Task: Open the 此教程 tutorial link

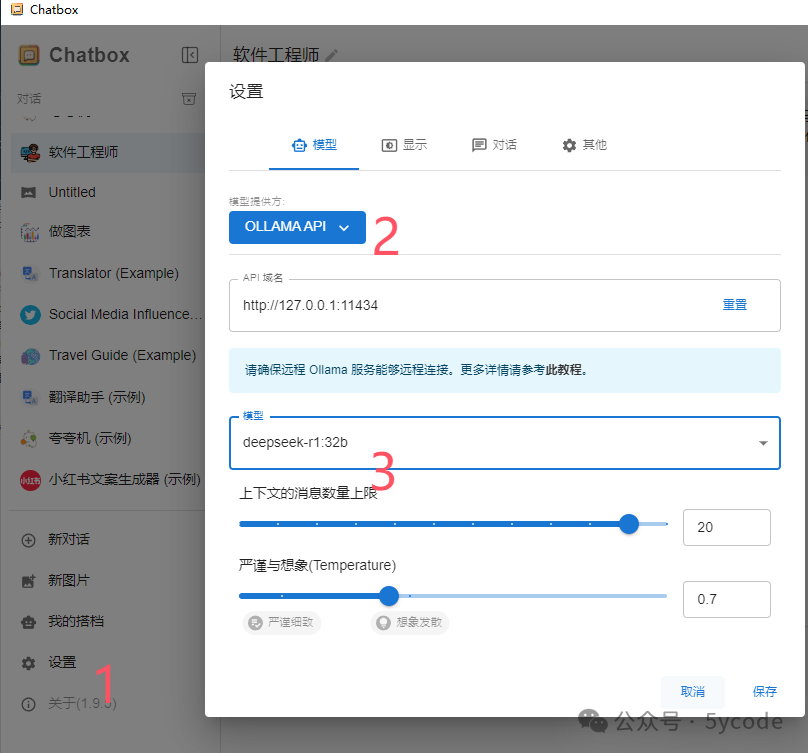Action: (564, 370)
